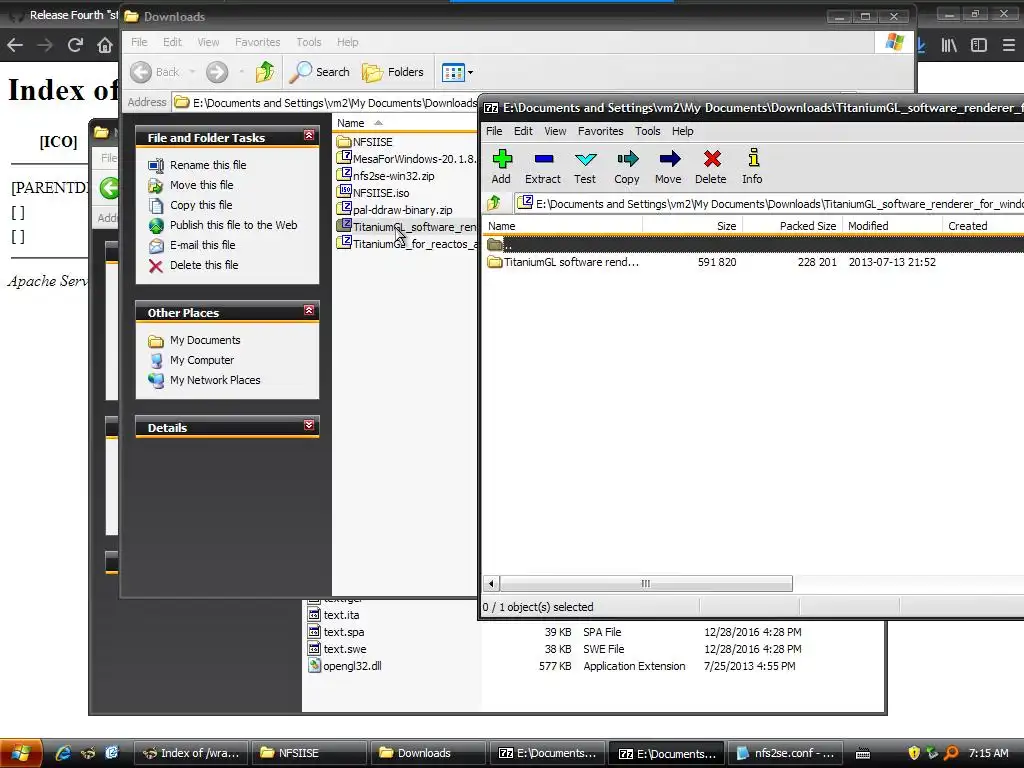
Task: Open the 7-Zip Tools menu
Action: click(x=648, y=131)
